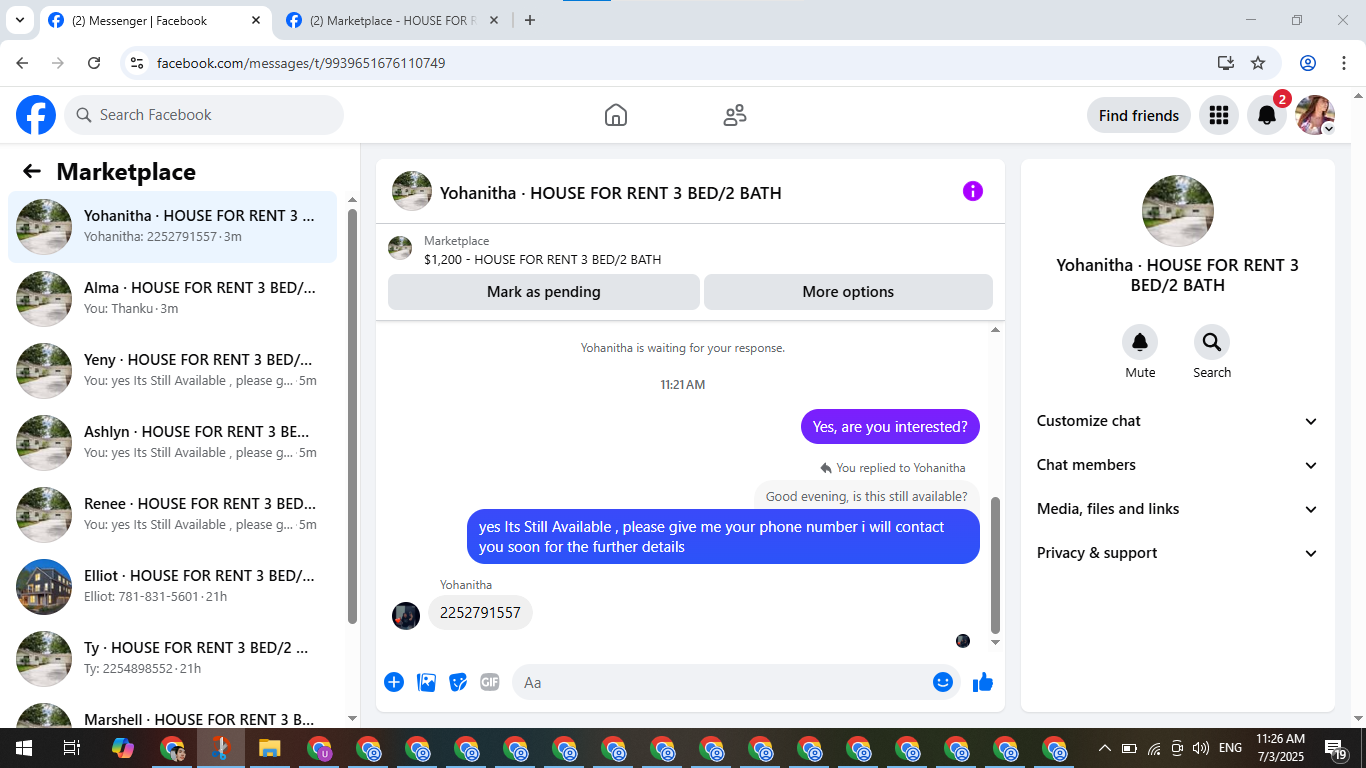This screenshot has width=1366, height=768.
Task: Click the volume icon in system tray
Action: coord(1201,748)
